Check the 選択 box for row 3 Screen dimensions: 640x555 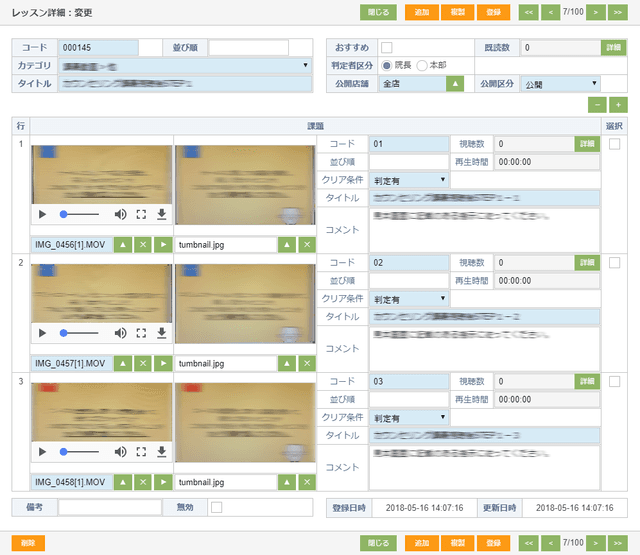(614, 382)
